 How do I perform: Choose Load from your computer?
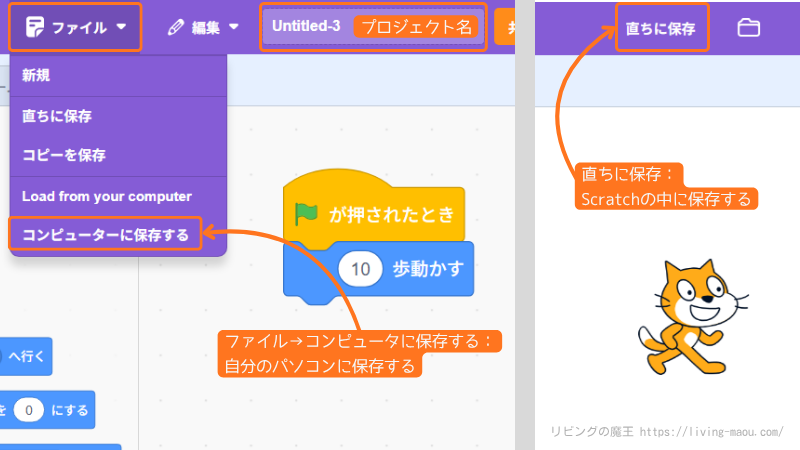pyautogui.click(x=106, y=196)
